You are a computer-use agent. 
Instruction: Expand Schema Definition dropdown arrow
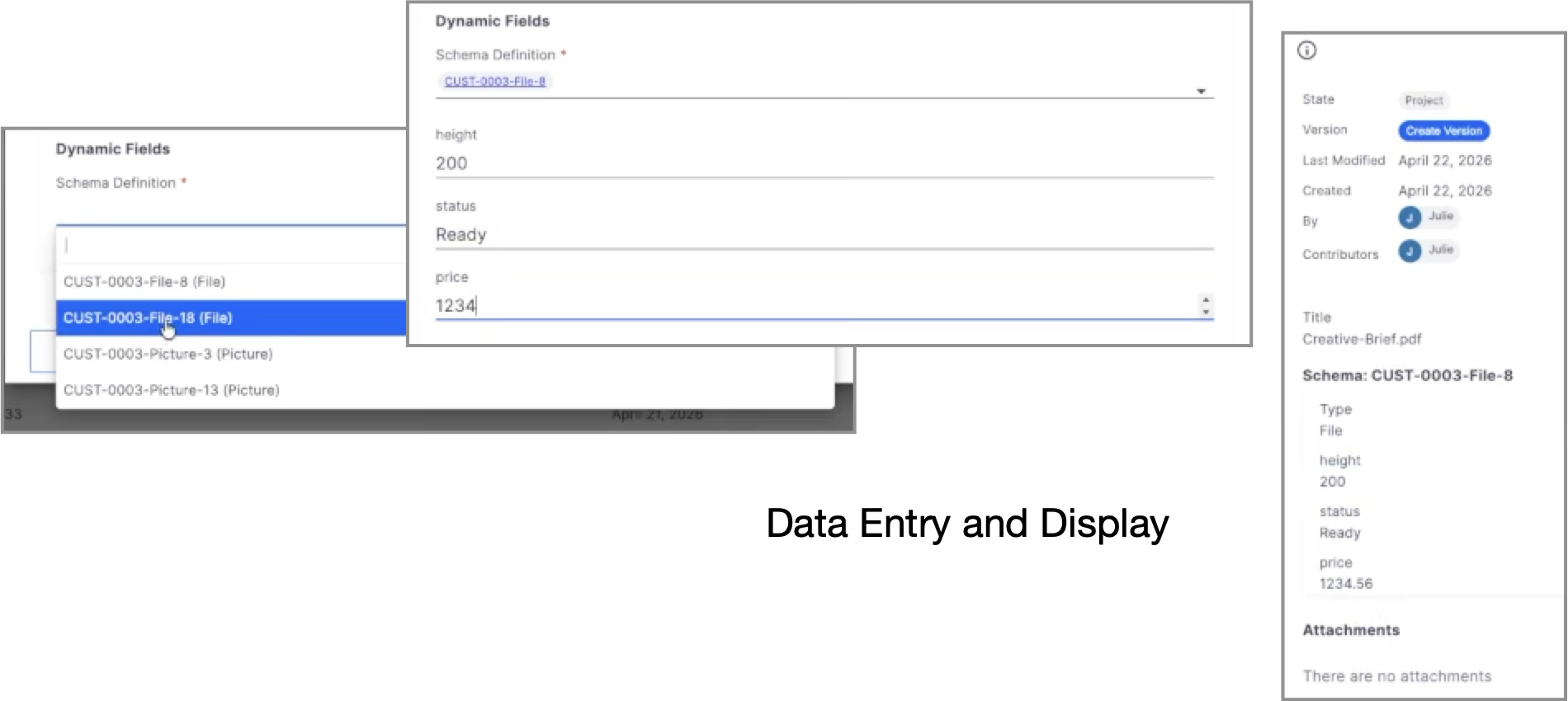point(1201,91)
